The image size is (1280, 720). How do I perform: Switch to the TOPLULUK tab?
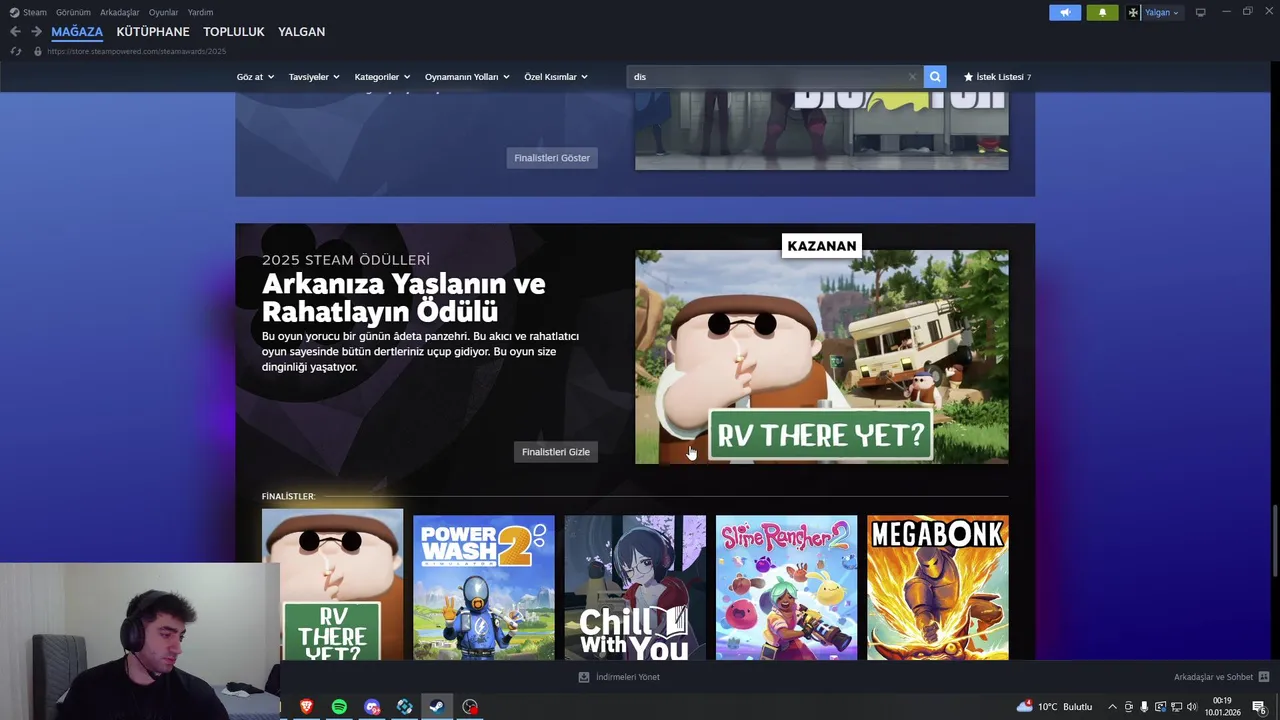234,32
